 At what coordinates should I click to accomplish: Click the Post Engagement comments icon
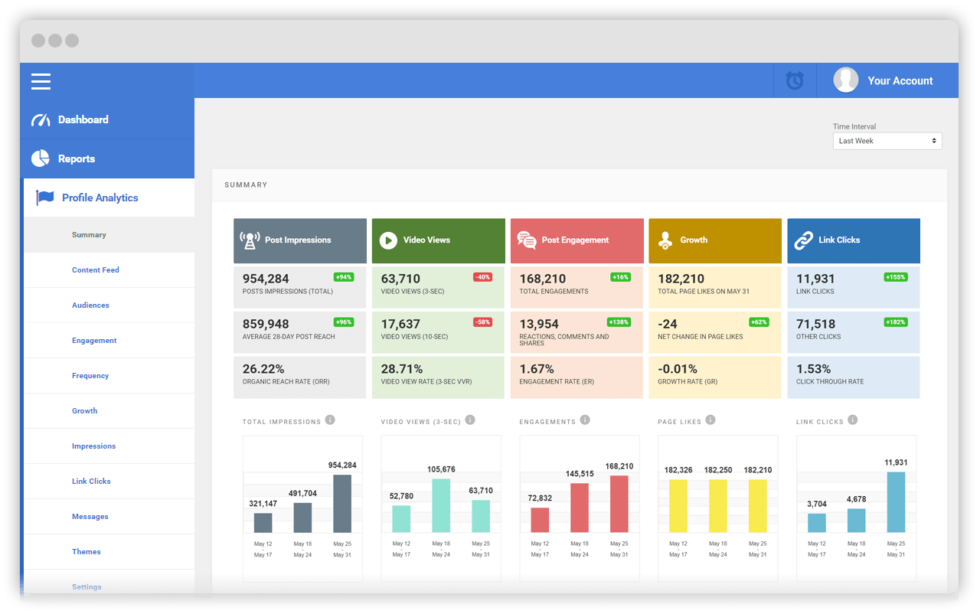pyautogui.click(x=528, y=240)
